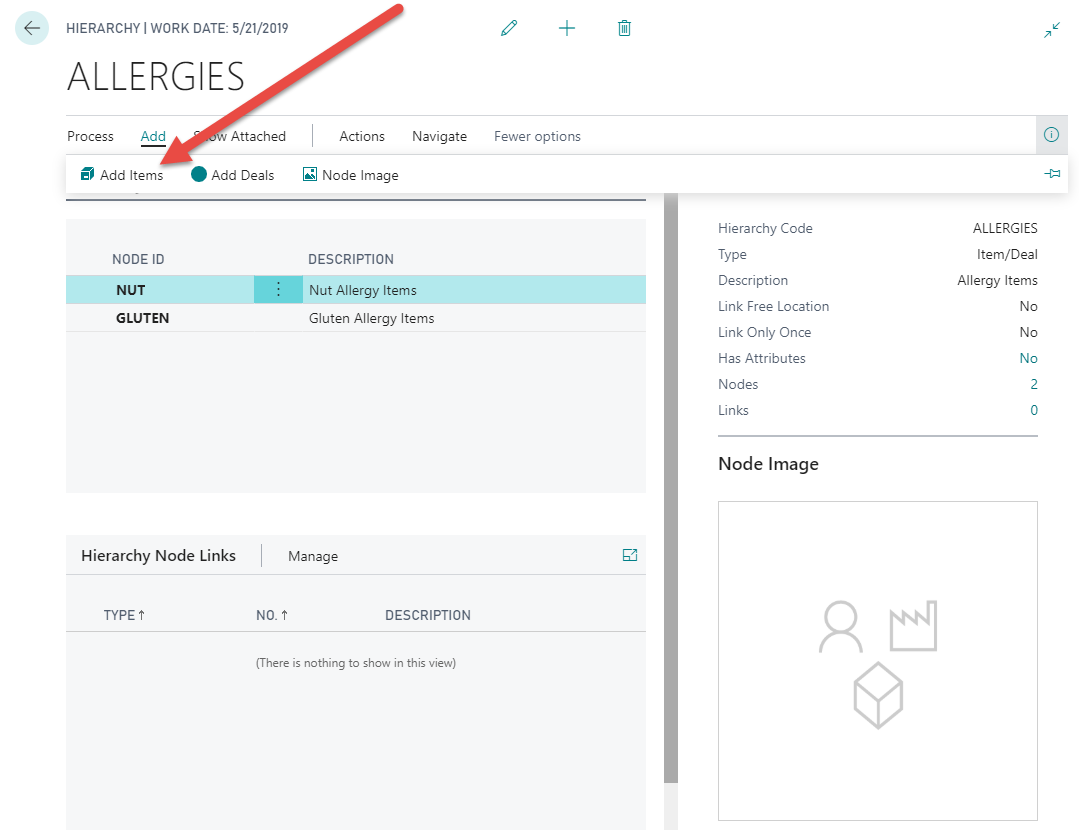Click Add Deals action
Screen dimensions: 1079x830
pyautogui.click(x=233, y=175)
